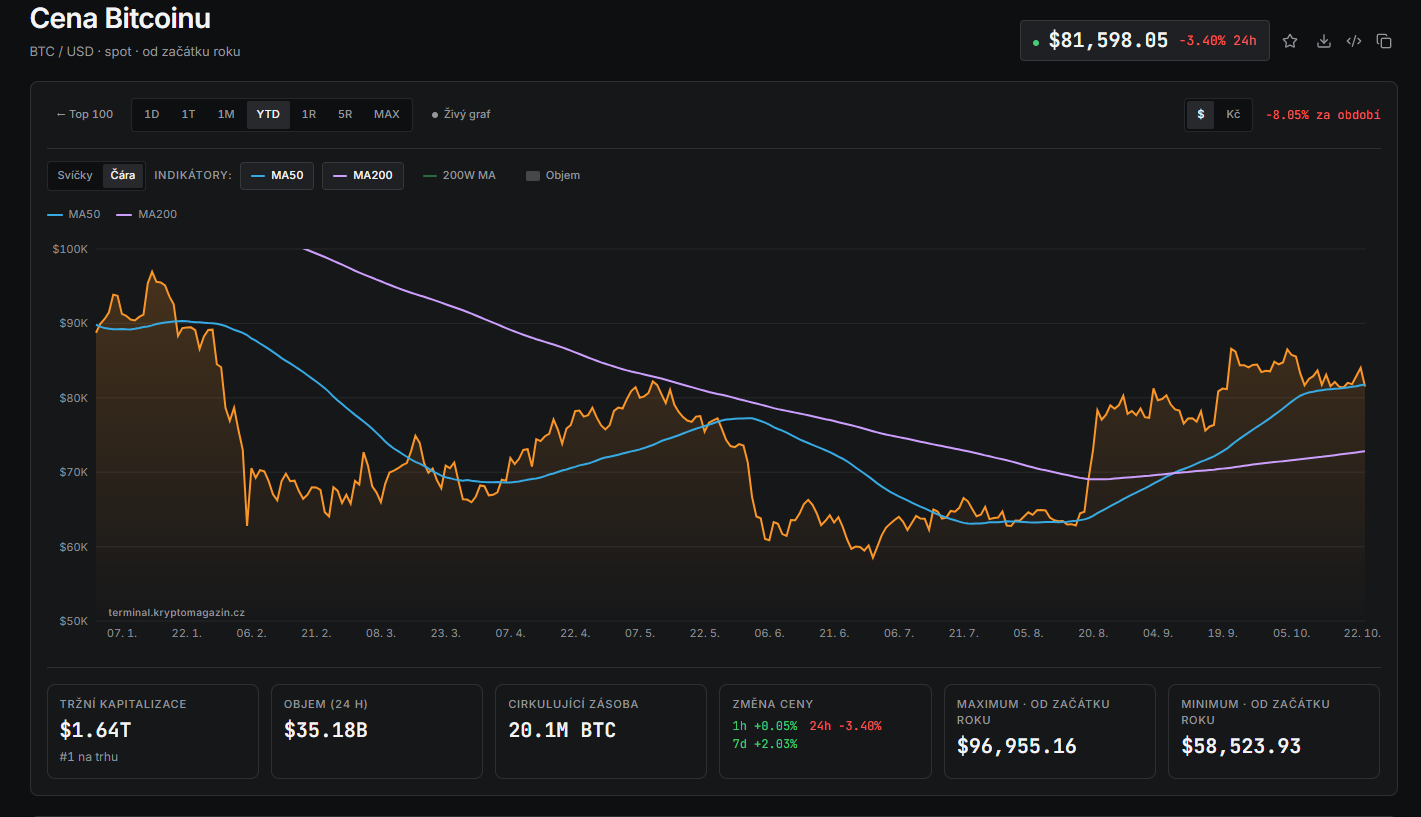The image size is (1421, 817).
Task: Click the $58,523.93 minimum value
Action: click(1241, 746)
